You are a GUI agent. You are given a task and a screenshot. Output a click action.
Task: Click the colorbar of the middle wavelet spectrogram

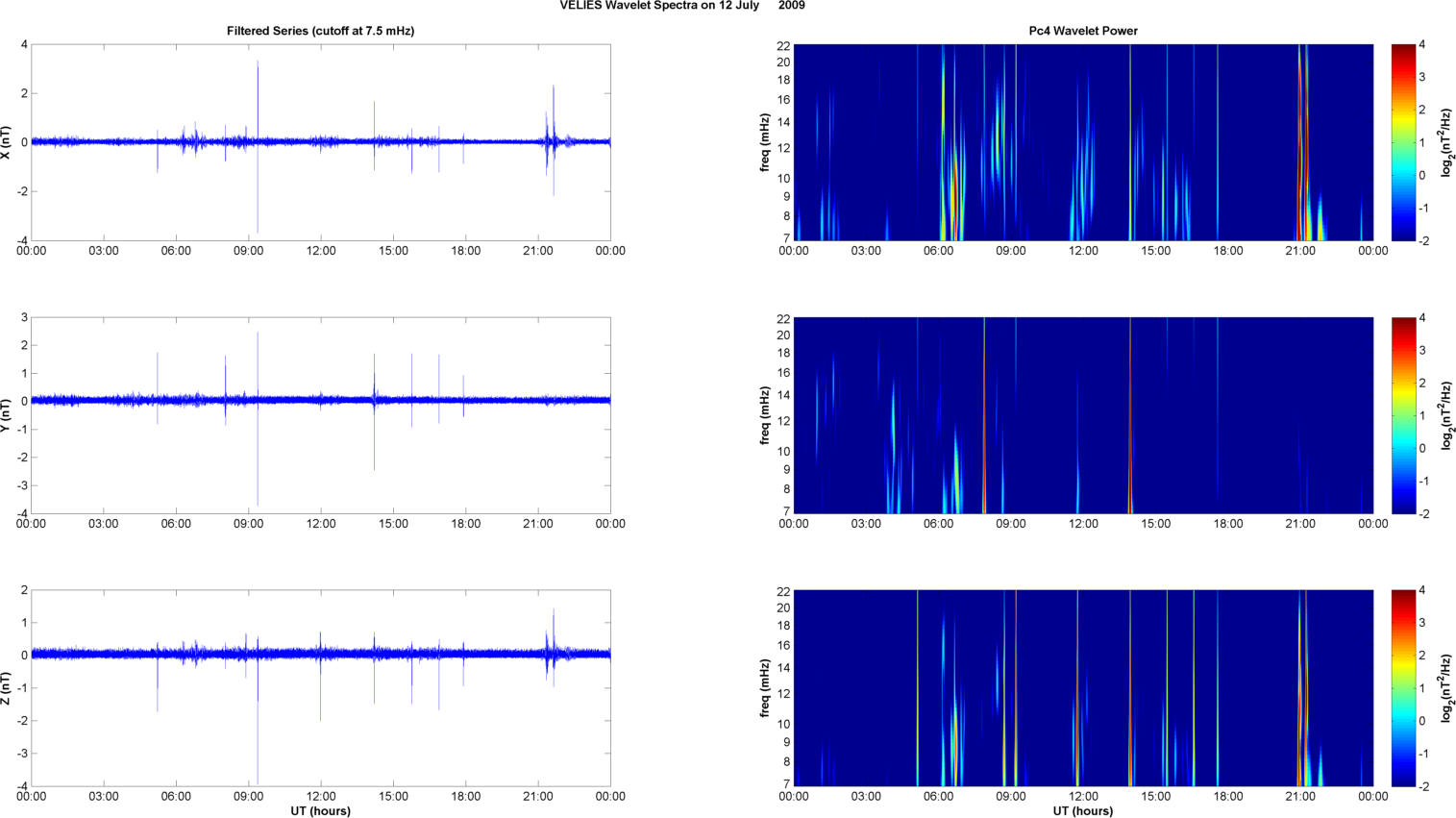coord(1404,415)
